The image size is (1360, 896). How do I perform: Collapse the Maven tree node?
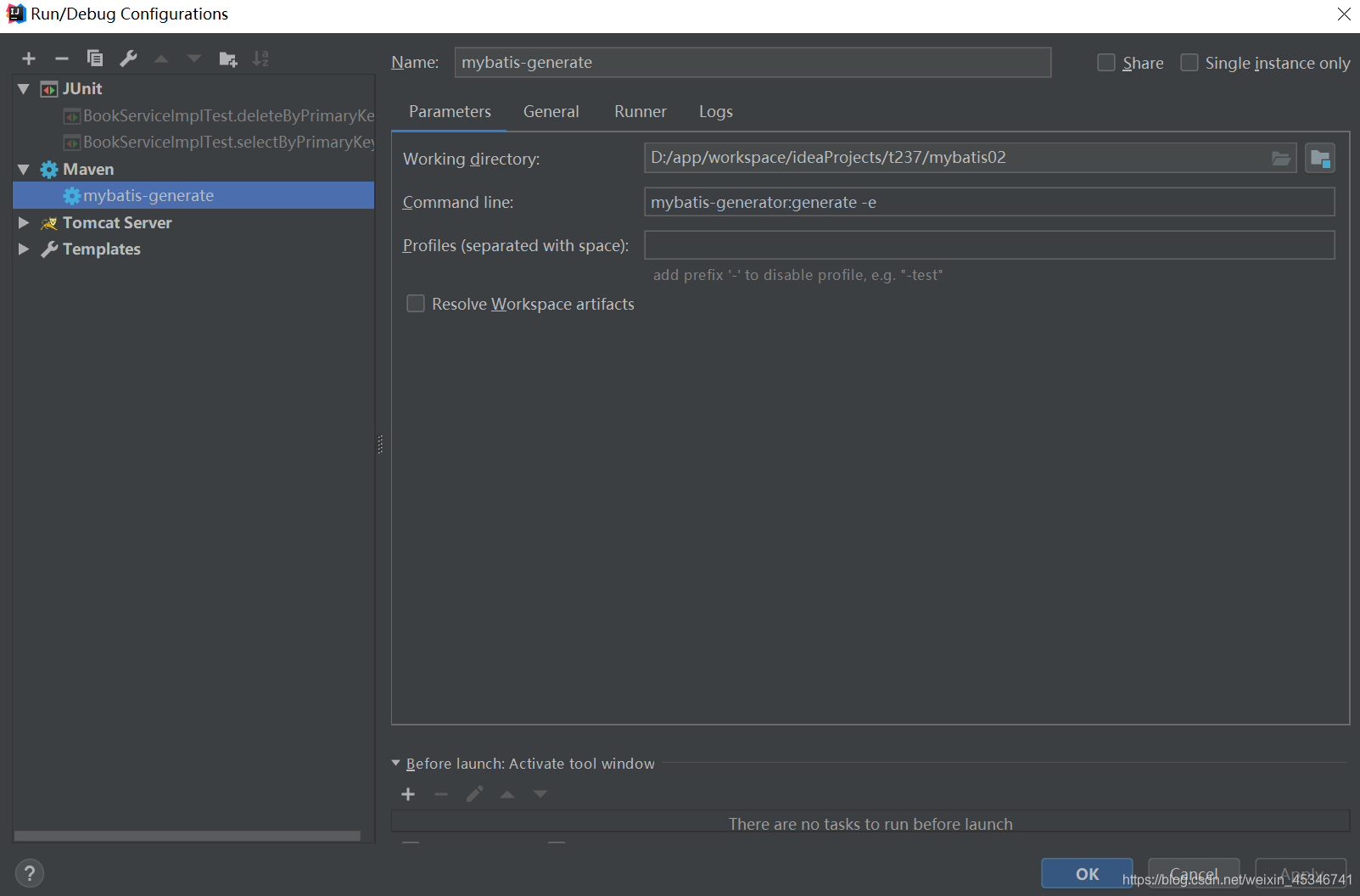pyautogui.click(x=24, y=170)
